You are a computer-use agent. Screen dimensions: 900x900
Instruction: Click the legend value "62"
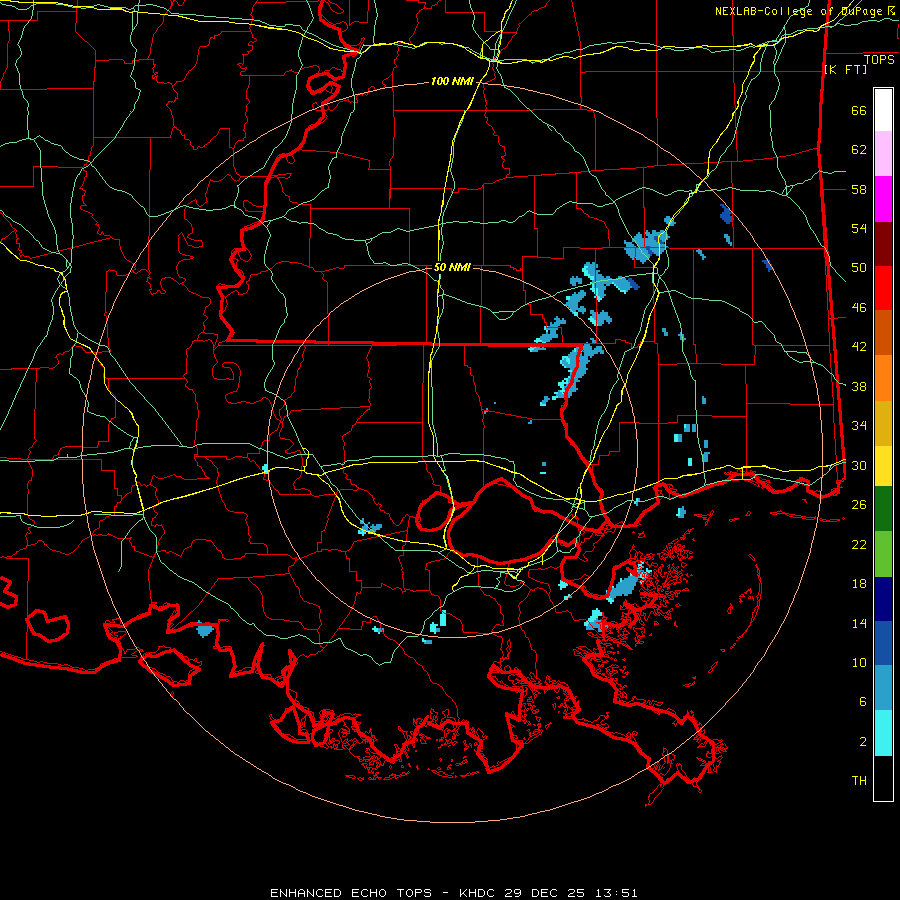[x=859, y=150]
